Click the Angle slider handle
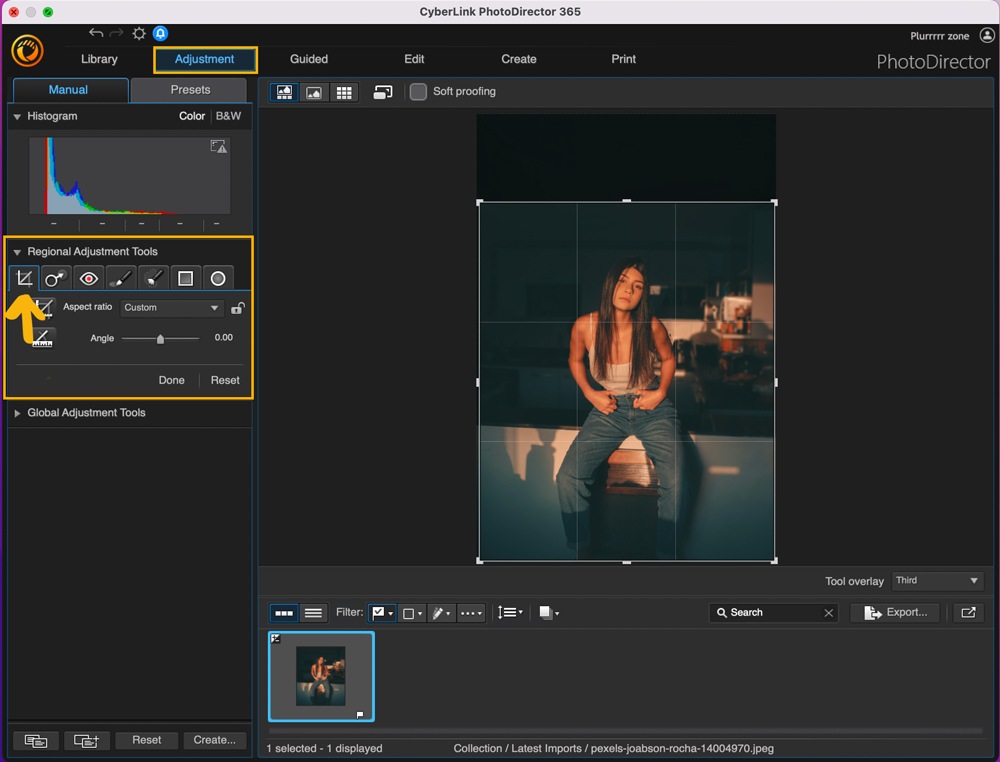The width and height of the screenshot is (1000, 762). [160, 339]
